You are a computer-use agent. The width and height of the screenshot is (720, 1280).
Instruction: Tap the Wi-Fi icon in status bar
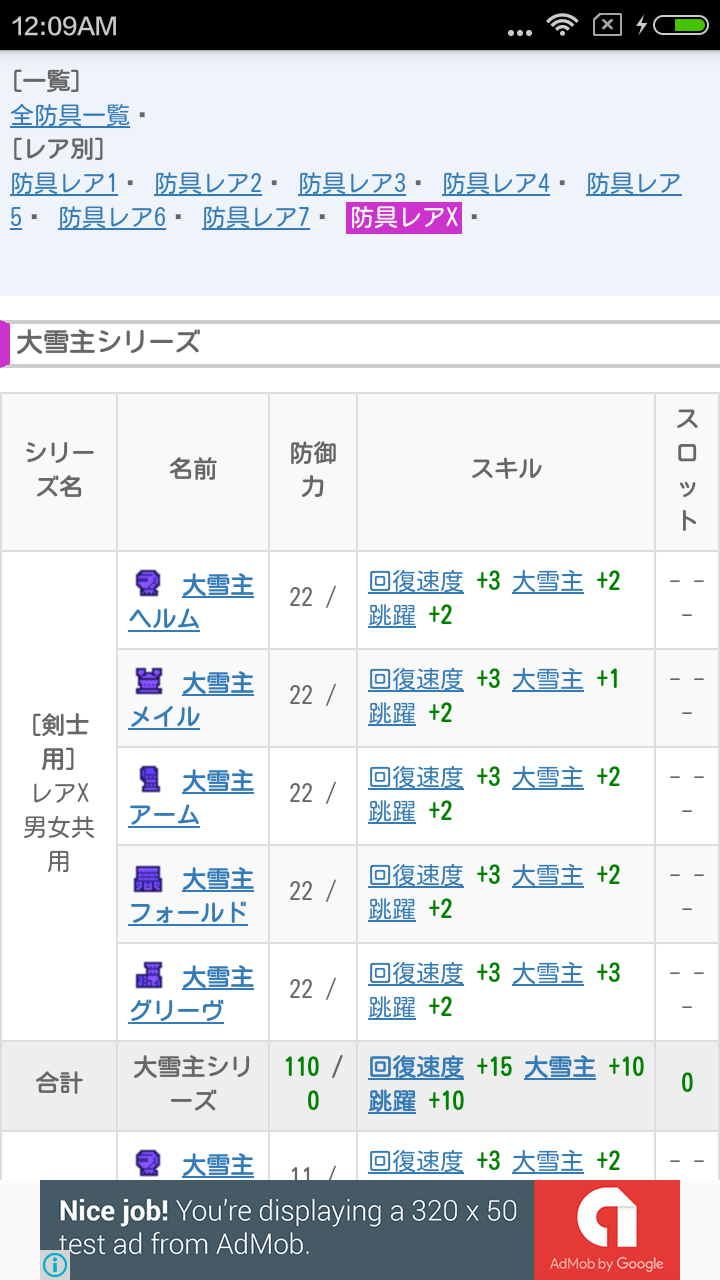click(x=562, y=25)
